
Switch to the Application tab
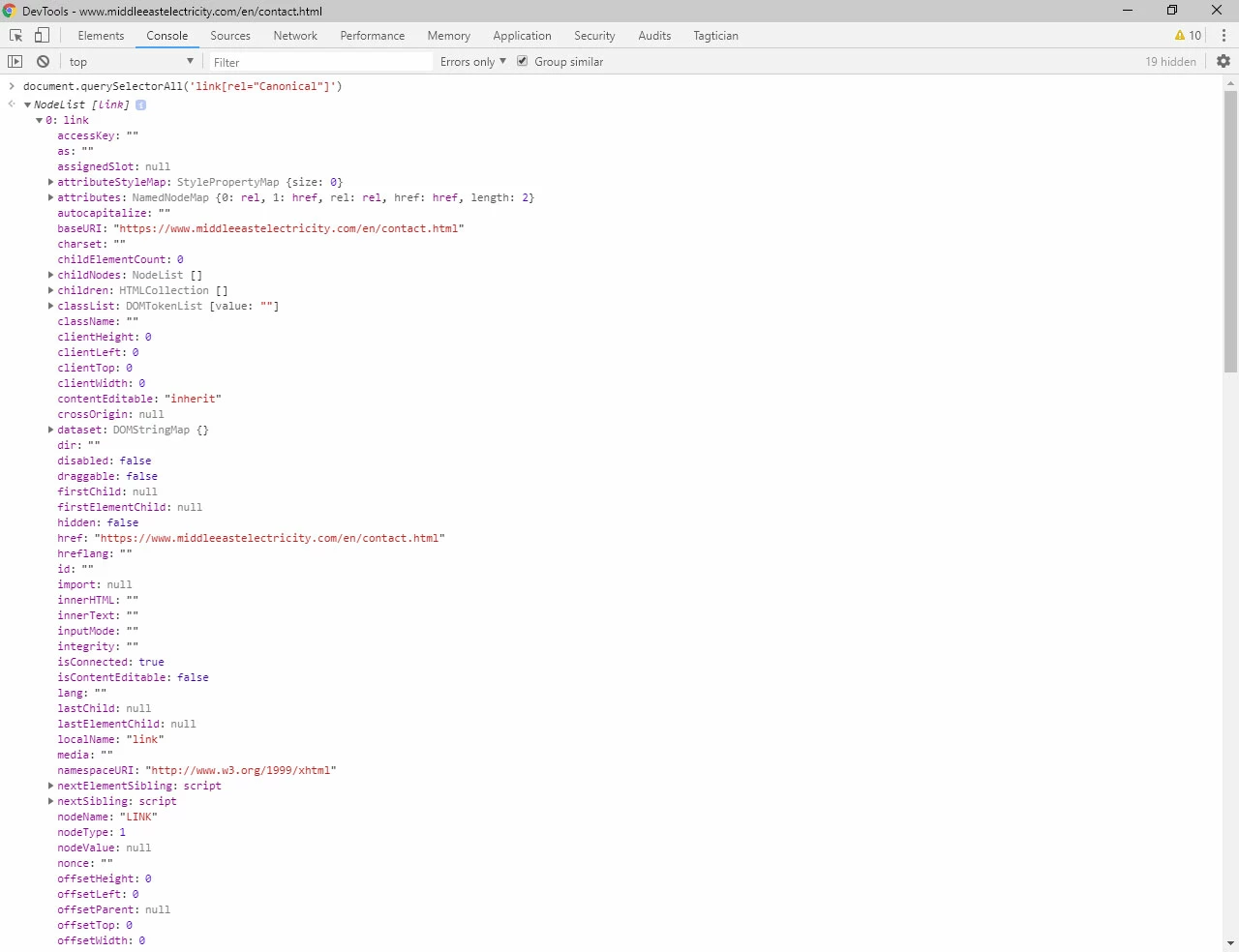click(x=522, y=36)
